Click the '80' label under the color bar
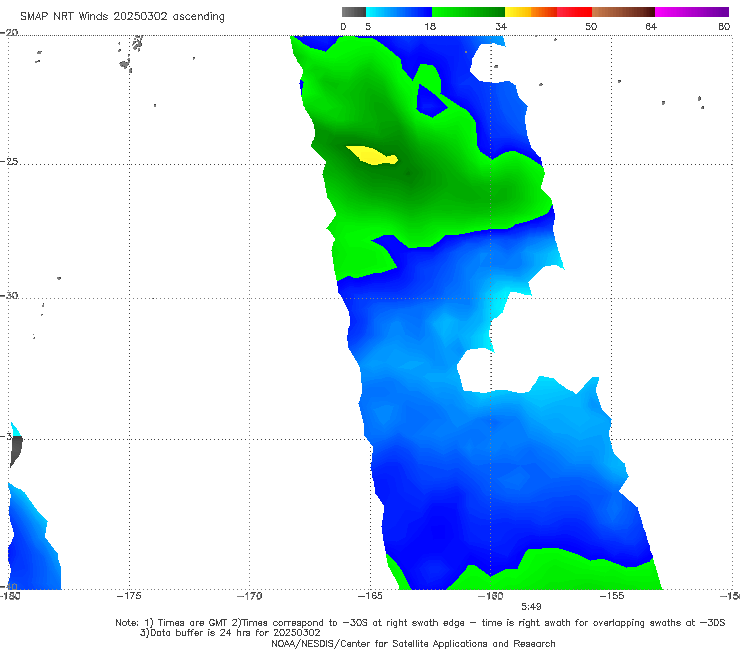 (x=724, y=26)
